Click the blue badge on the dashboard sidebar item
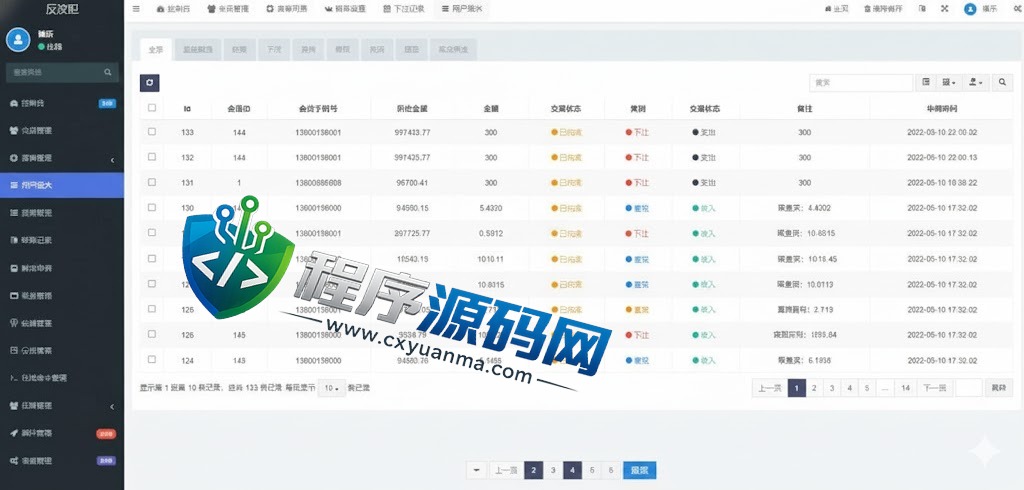Screen dimensions: 1024x490 (107, 103)
